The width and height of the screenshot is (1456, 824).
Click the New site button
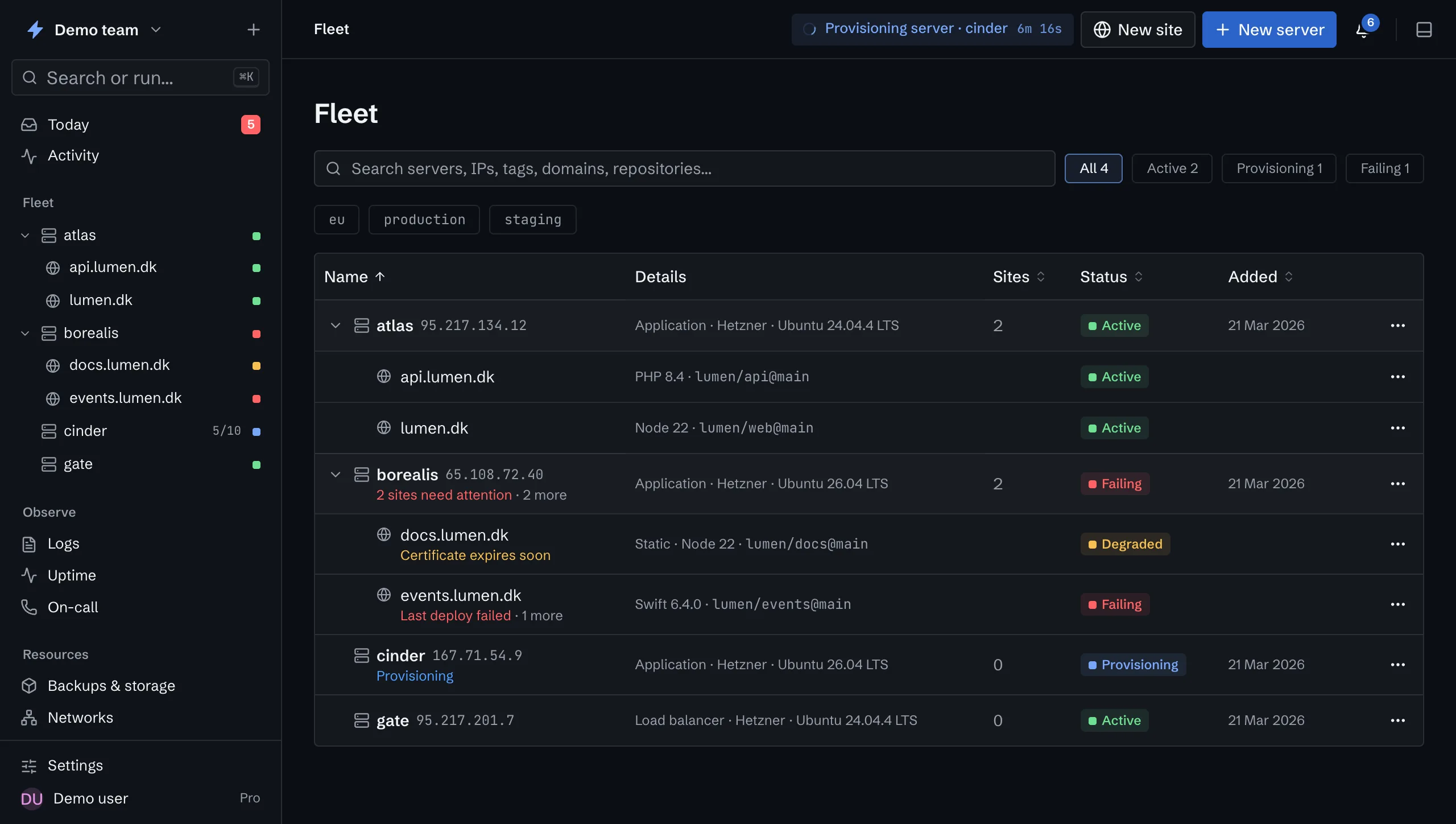tap(1138, 30)
